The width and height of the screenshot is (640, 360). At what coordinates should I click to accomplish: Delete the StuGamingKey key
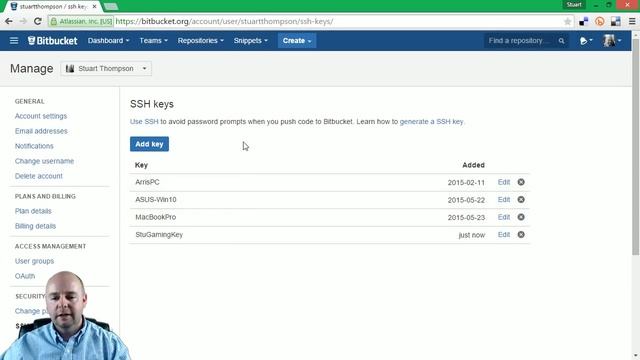(521, 235)
